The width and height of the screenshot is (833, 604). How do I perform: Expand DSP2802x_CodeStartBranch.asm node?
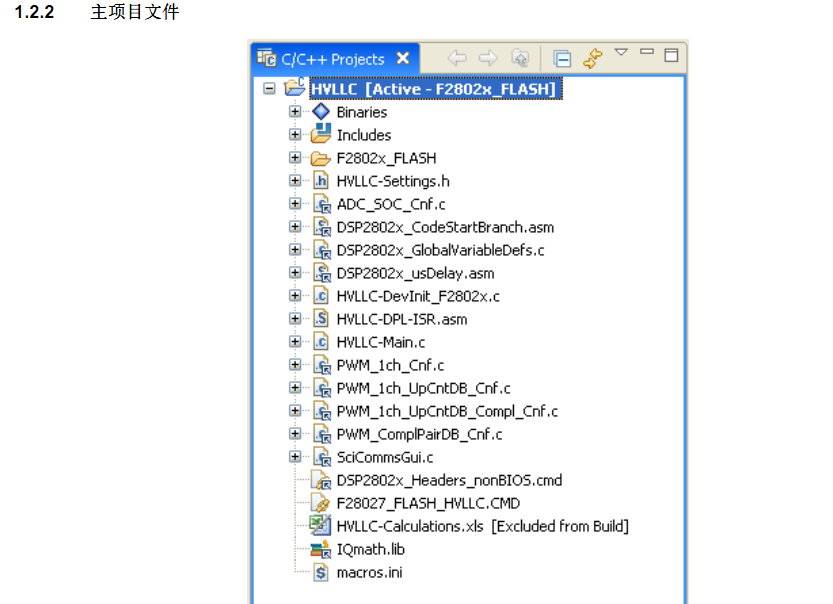tap(295, 226)
